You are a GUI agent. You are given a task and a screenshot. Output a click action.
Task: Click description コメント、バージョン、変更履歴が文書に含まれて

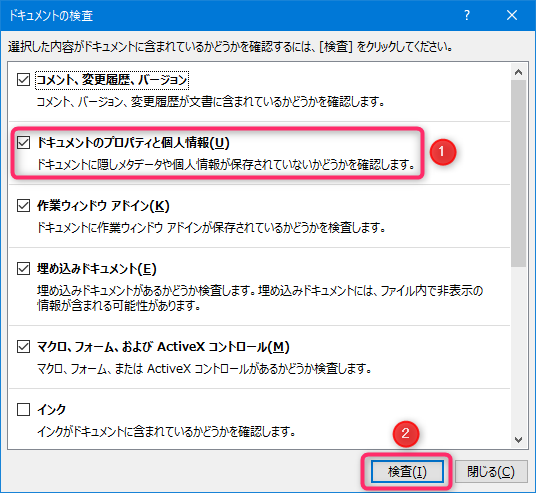click(x=210, y=102)
